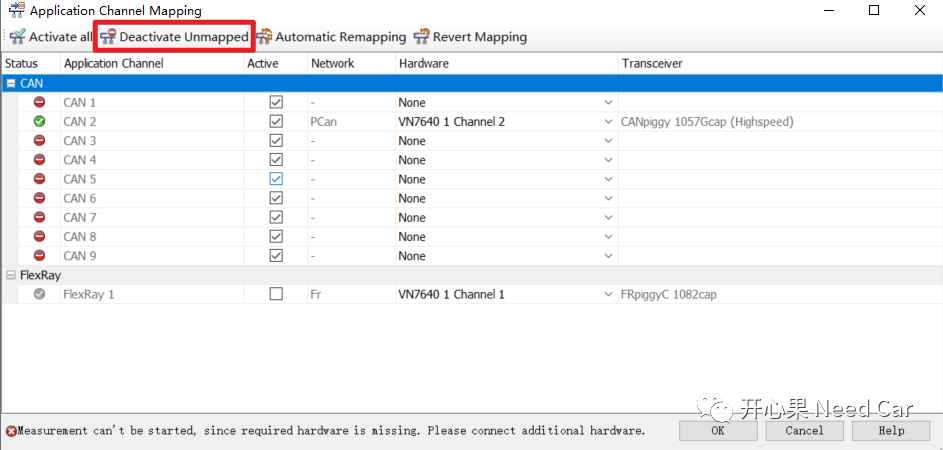Click the red status icon for CAN 7
Viewport: 943px width, 450px height.
pyautogui.click(x=40, y=217)
